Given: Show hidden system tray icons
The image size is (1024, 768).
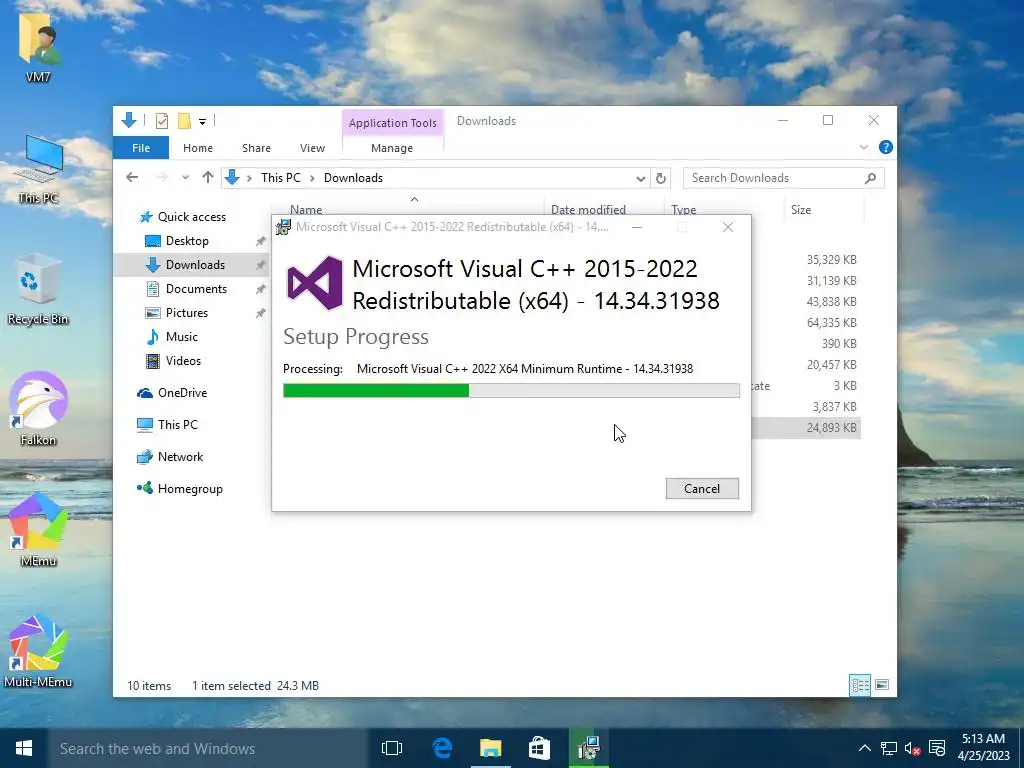Looking at the screenshot, I should coord(864,748).
